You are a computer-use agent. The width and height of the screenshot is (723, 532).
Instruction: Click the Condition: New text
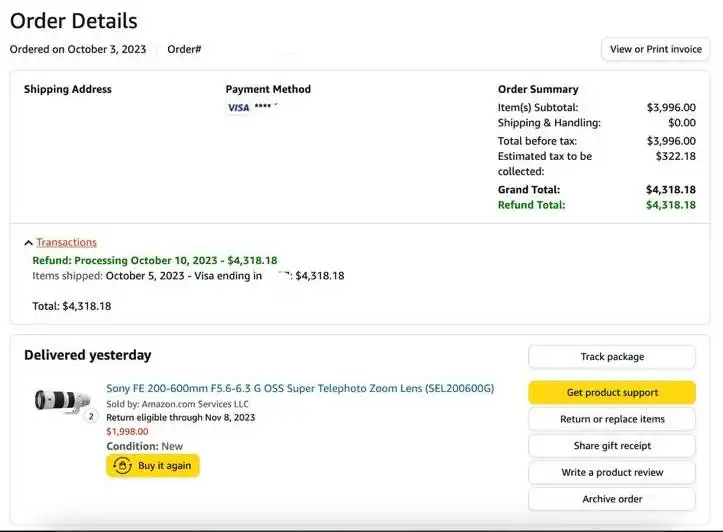[144, 446]
